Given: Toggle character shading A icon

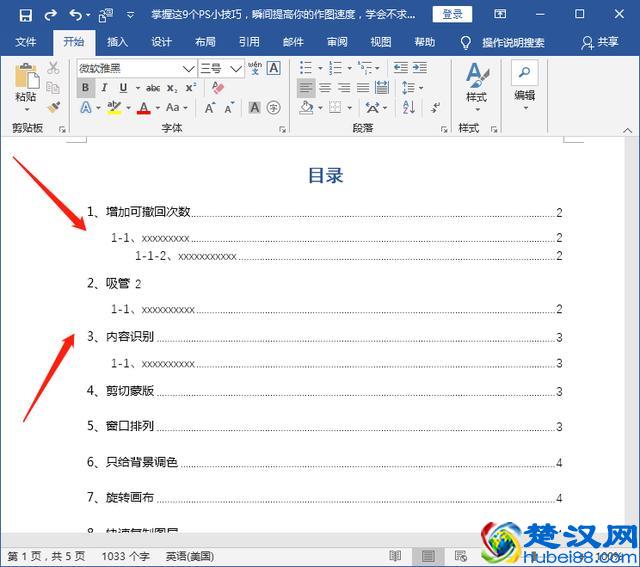Looking at the screenshot, I should [x=255, y=108].
